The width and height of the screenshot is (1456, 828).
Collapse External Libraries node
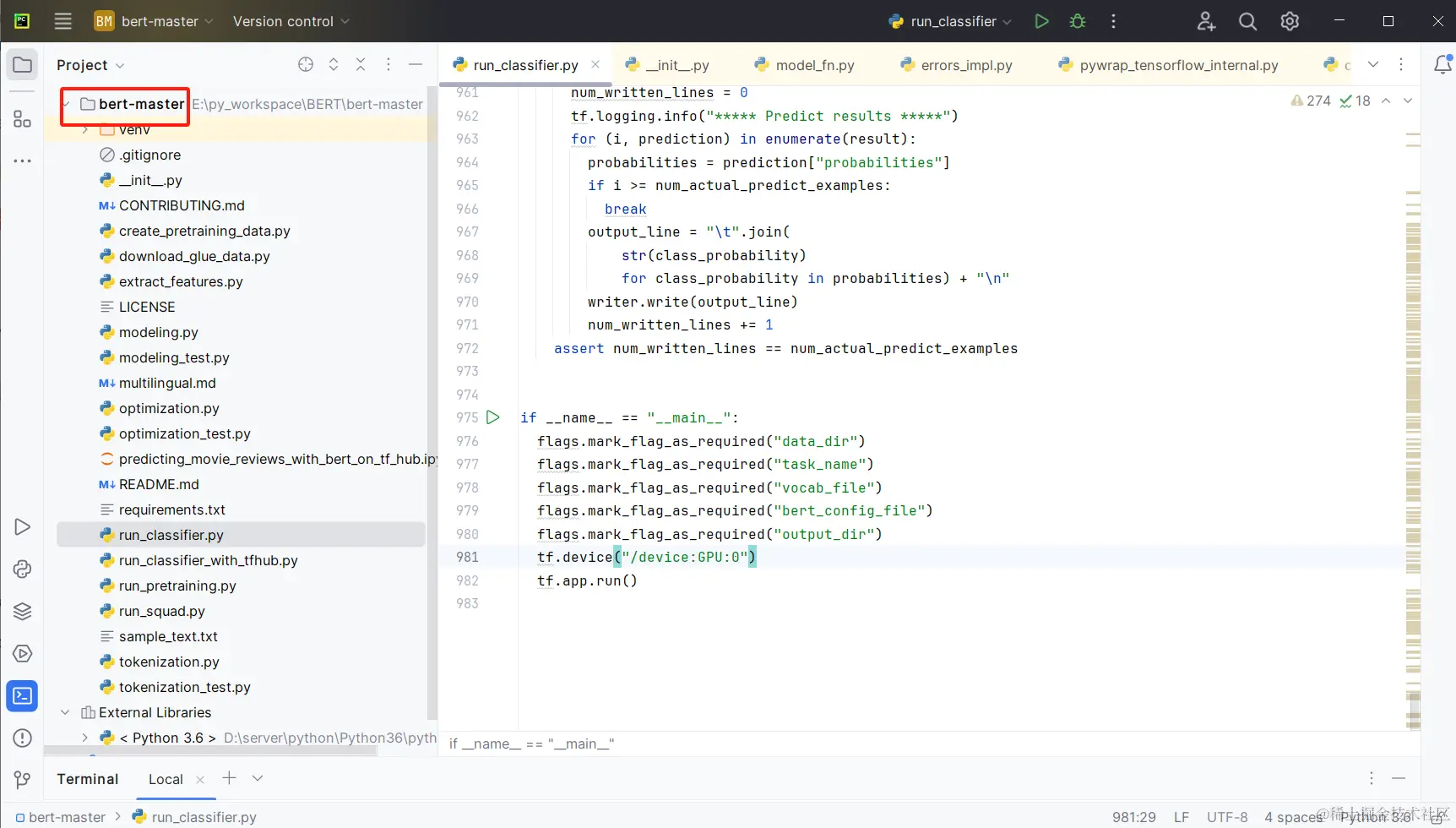pos(65,712)
